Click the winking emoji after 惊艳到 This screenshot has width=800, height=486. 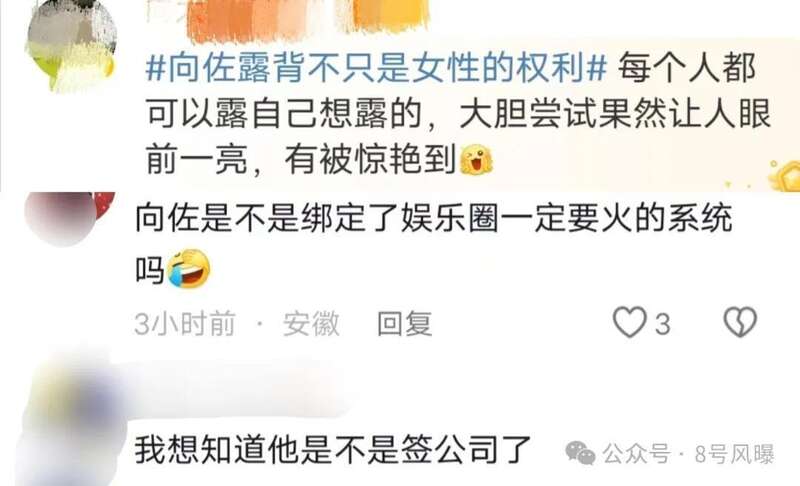pyautogui.click(x=477, y=160)
